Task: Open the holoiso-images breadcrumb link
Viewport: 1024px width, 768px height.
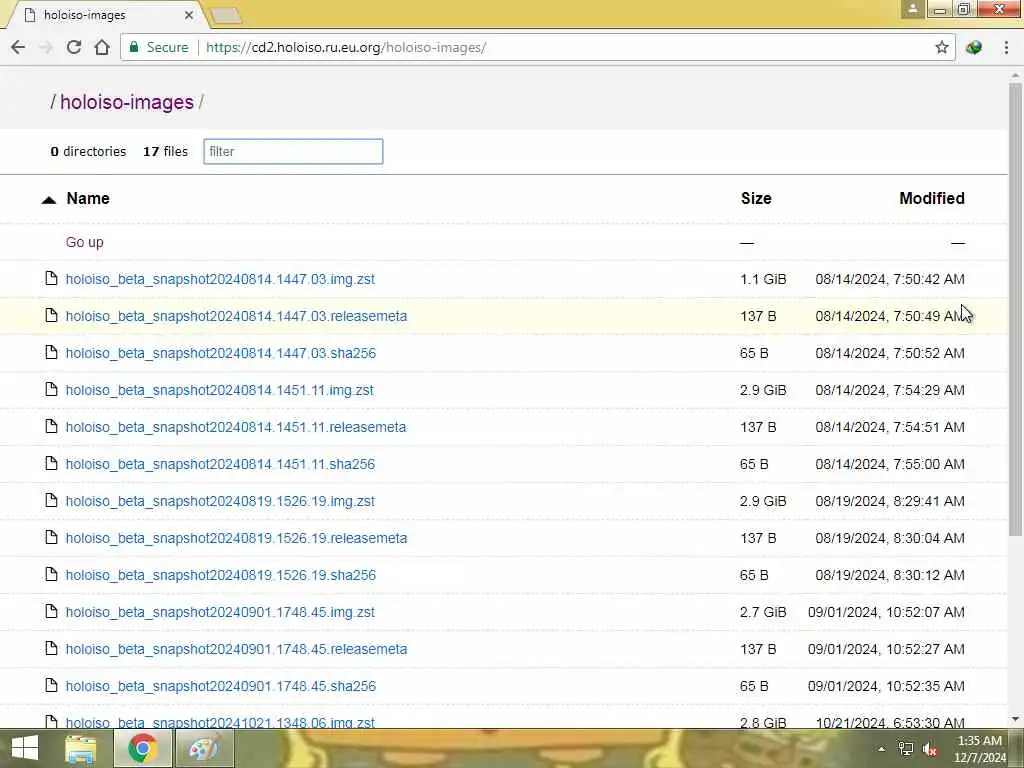Action: [x=127, y=102]
